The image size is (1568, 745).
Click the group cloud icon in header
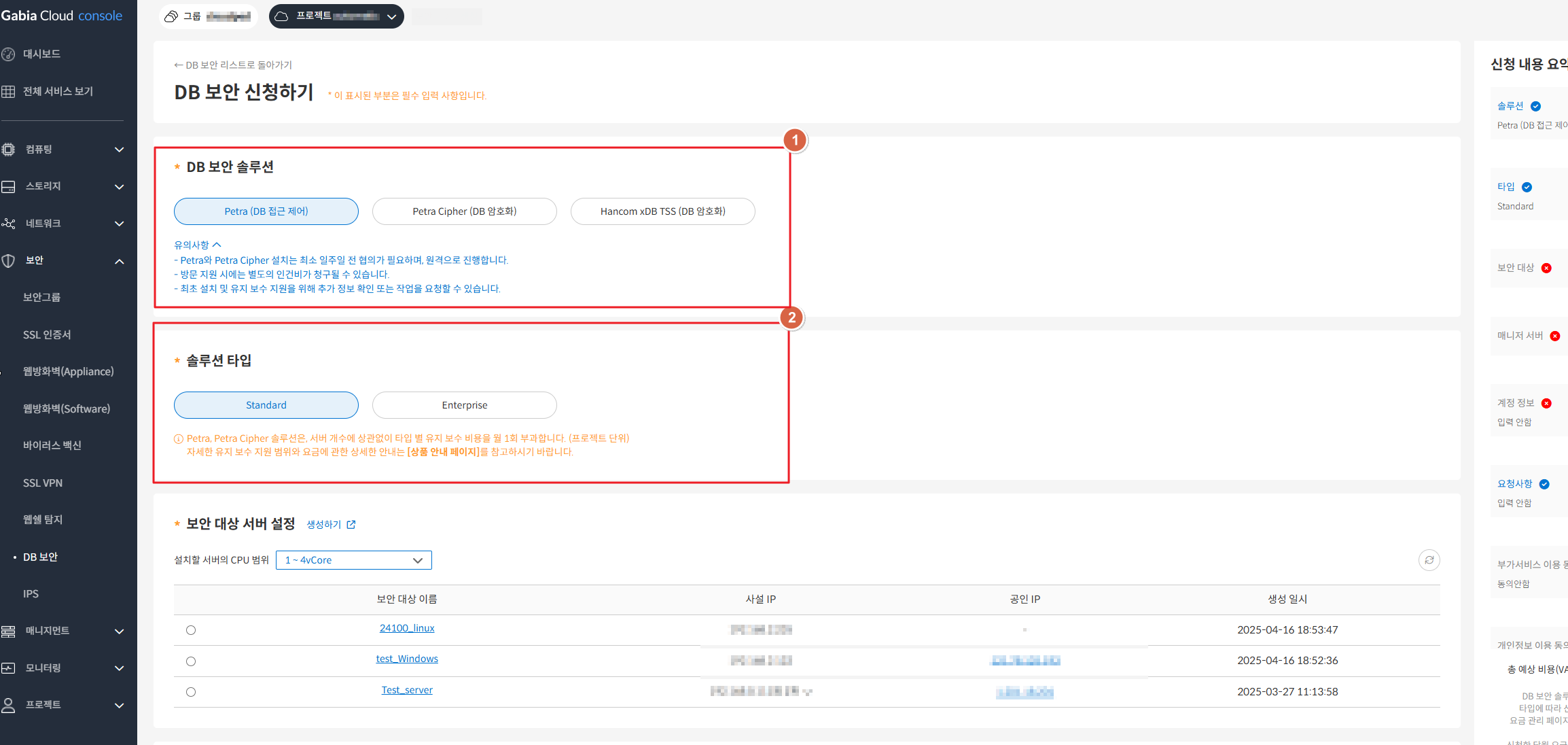click(171, 16)
